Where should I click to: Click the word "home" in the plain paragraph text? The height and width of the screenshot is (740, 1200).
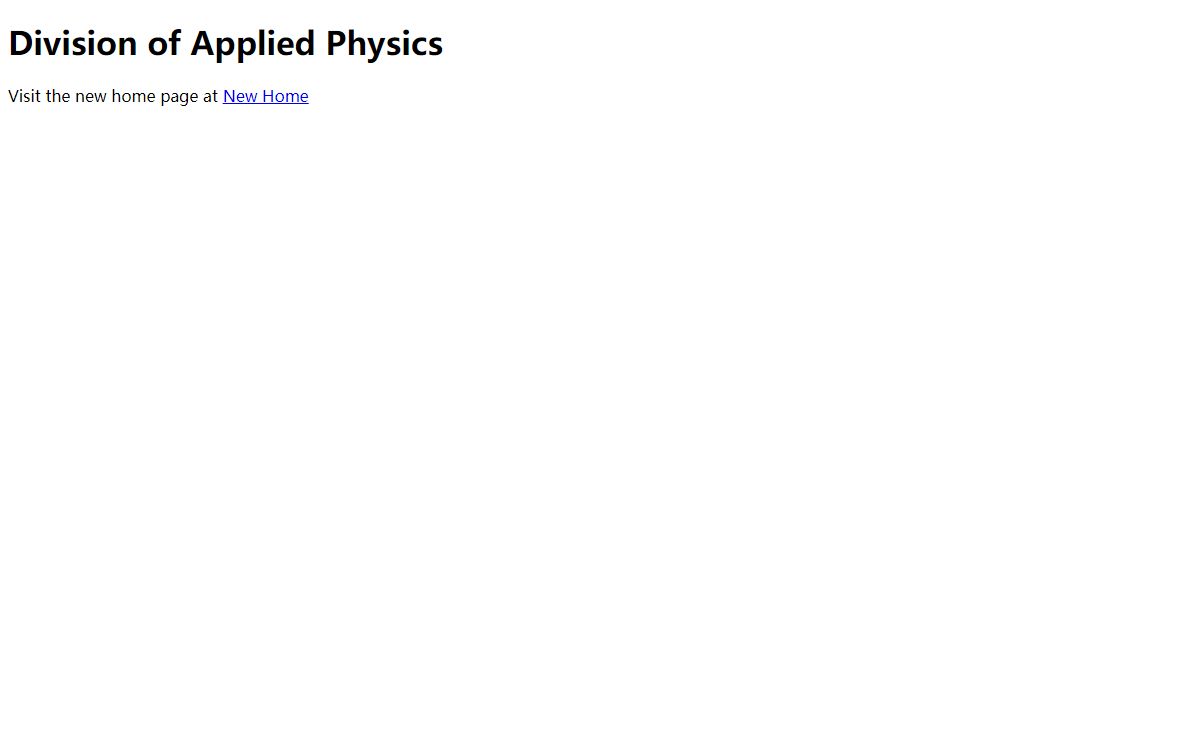pyautogui.click(x=133, y=96)
